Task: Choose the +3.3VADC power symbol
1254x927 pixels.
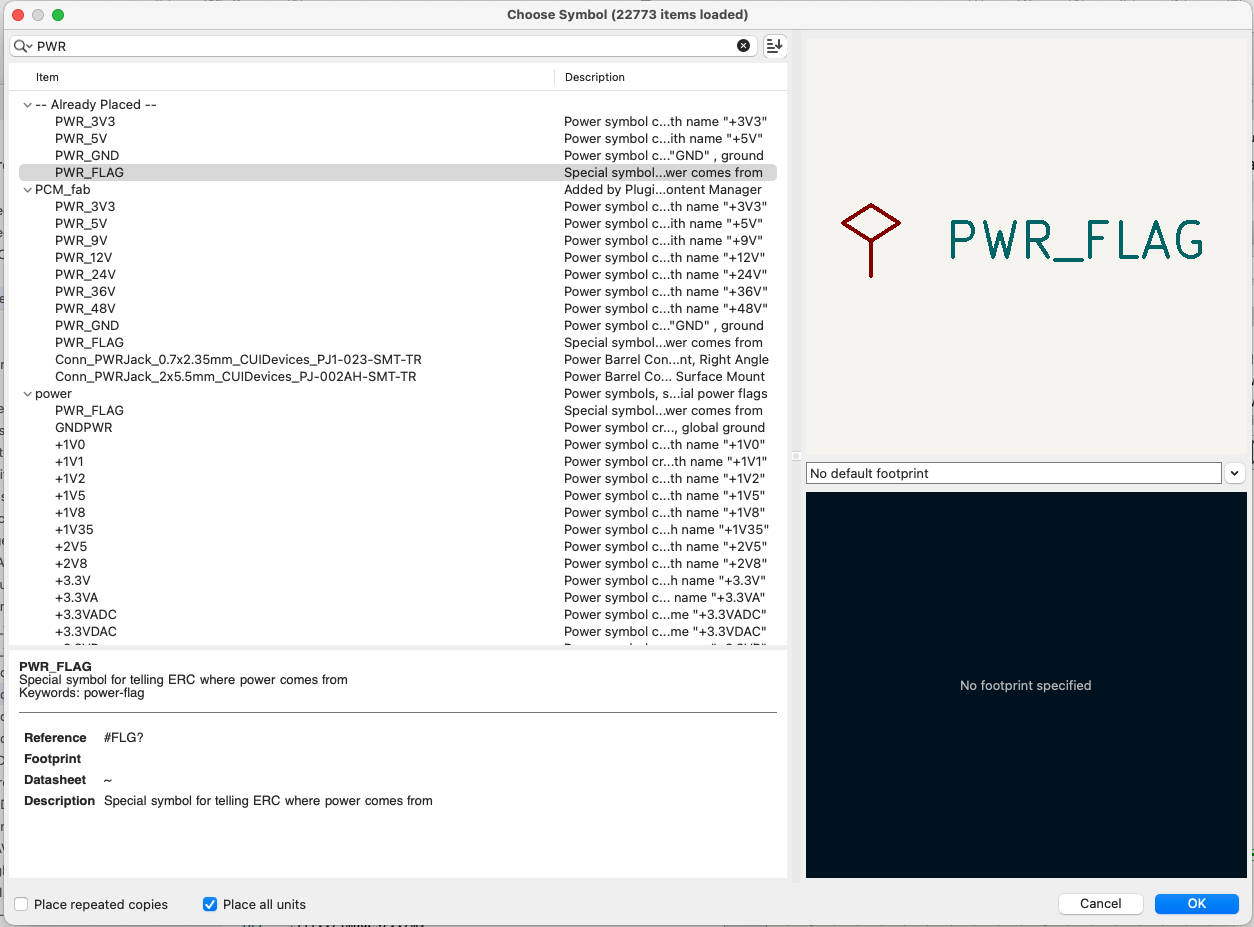Action: pyautogui.click(x=86, y=615)
